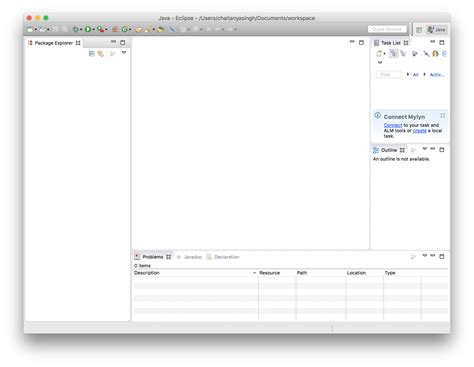Sort by the Path column header

321,273
